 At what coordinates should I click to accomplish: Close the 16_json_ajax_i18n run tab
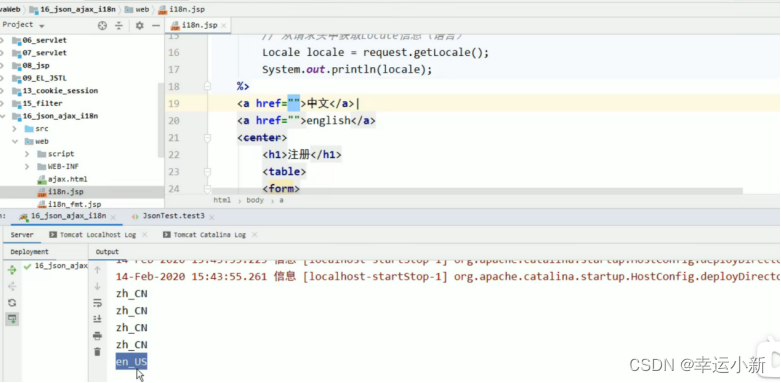click(x=113, y=217)
